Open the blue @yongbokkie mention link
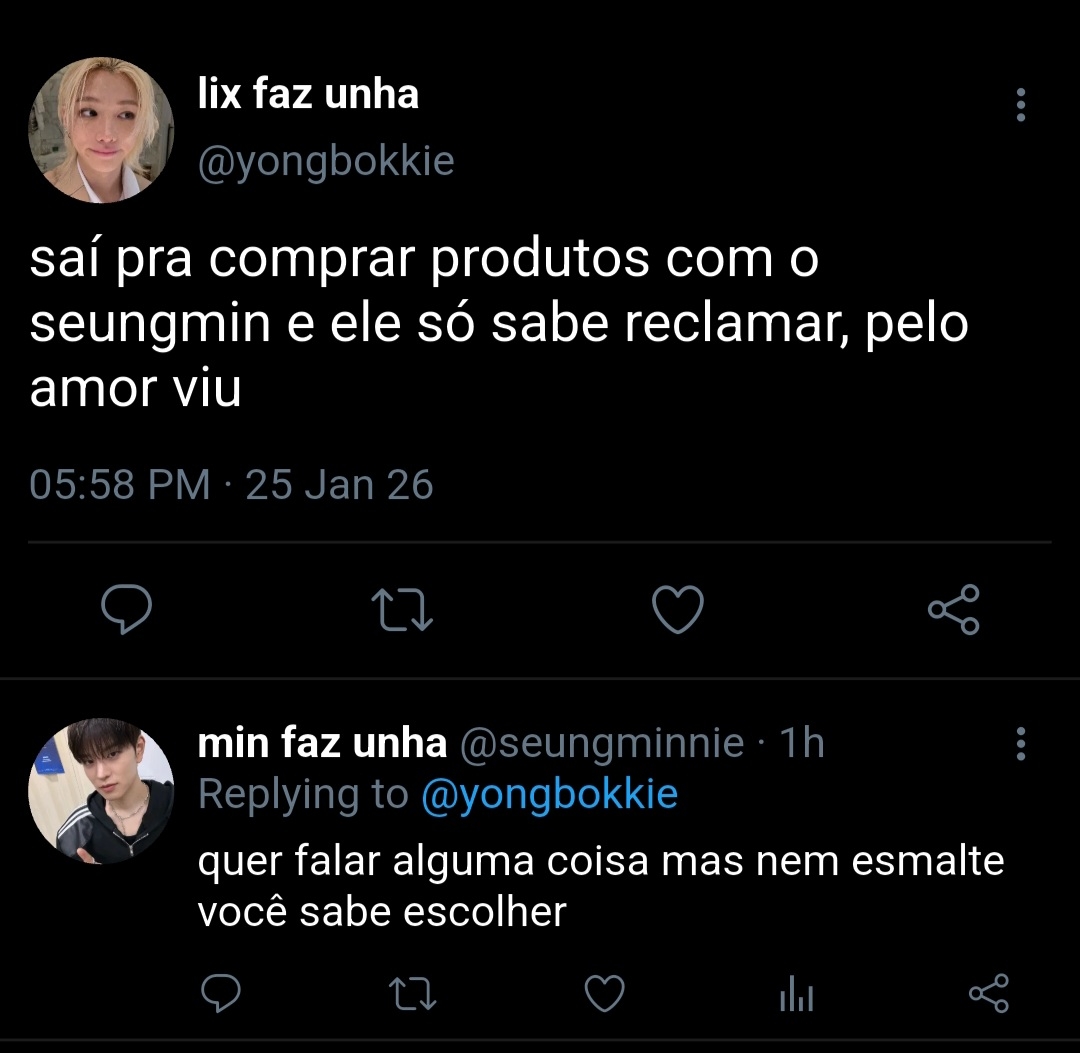Viewport: 1080px width, 1053px height. pyautogui.click(x=549, y=795)
